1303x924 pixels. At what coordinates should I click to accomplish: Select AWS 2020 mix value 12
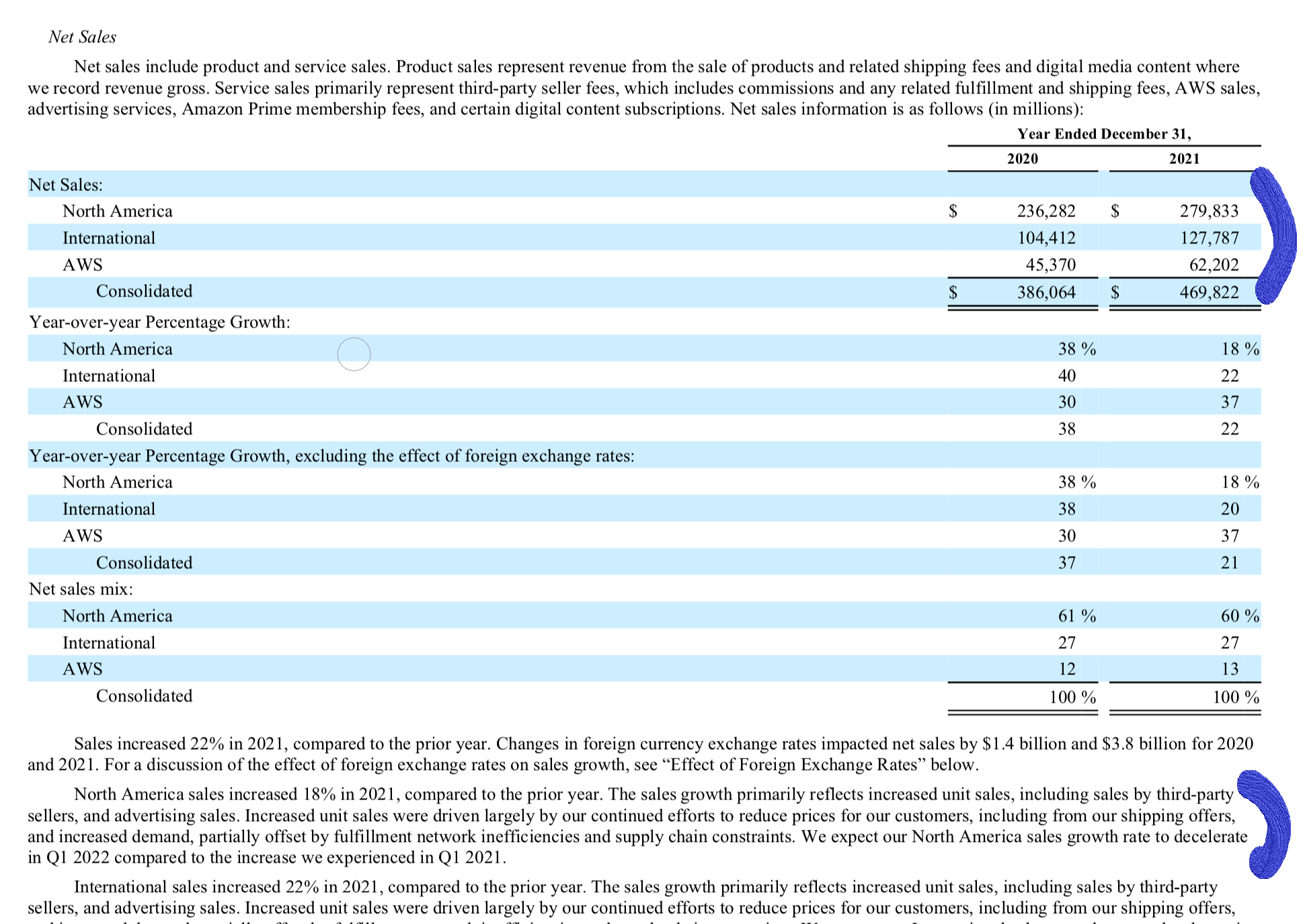point(1066,669)
